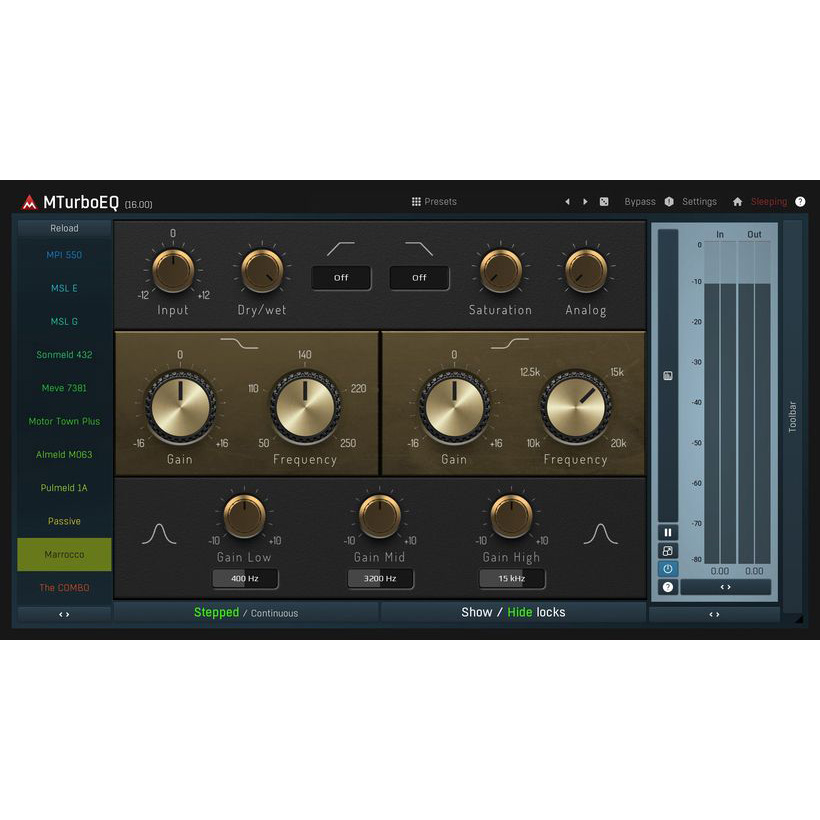The width and height of the screenshot is (820, 820).
Task: Select the Motor Town Plus equalizer
Action: 64,422
